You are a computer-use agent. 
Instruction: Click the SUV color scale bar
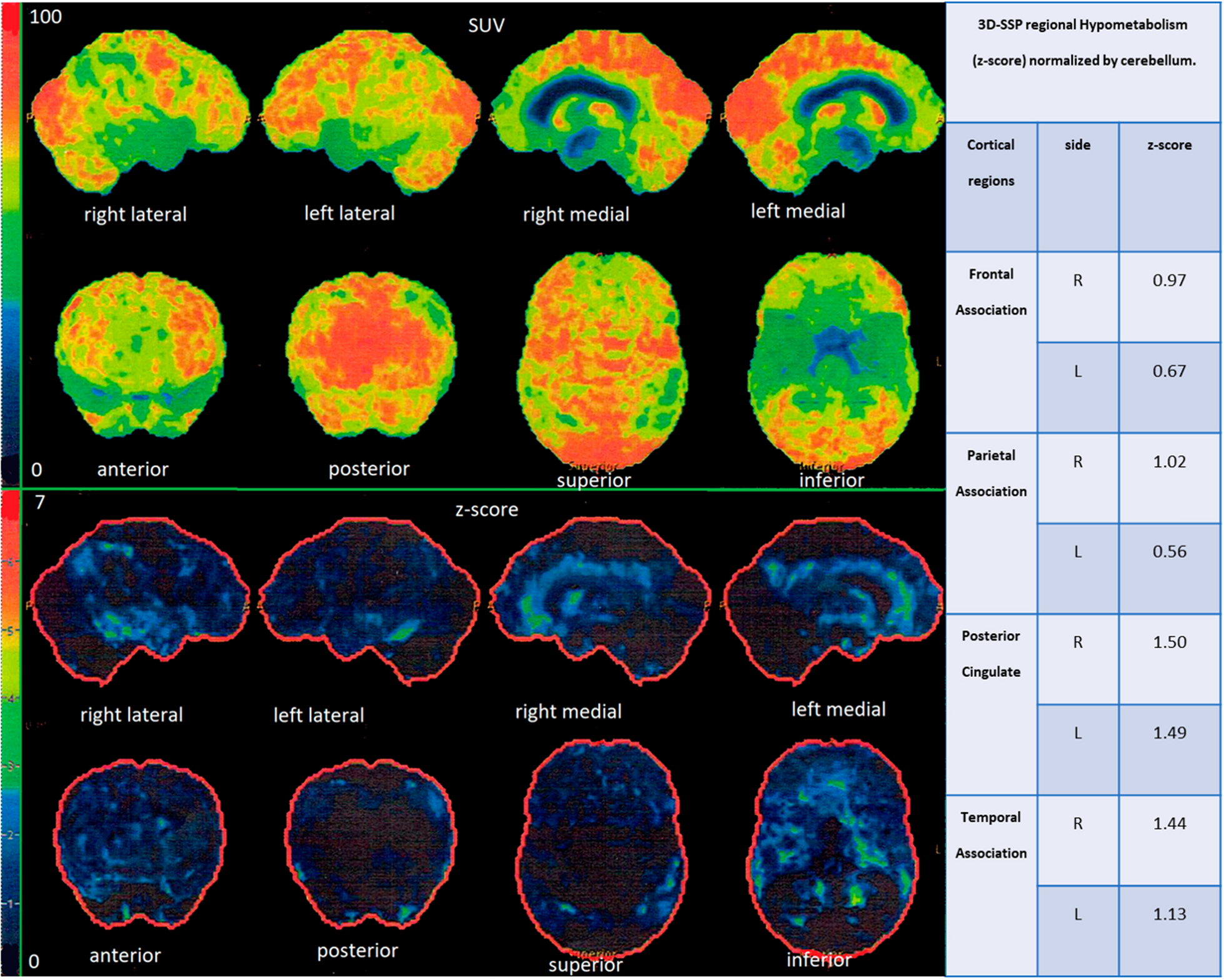[11, 246]
